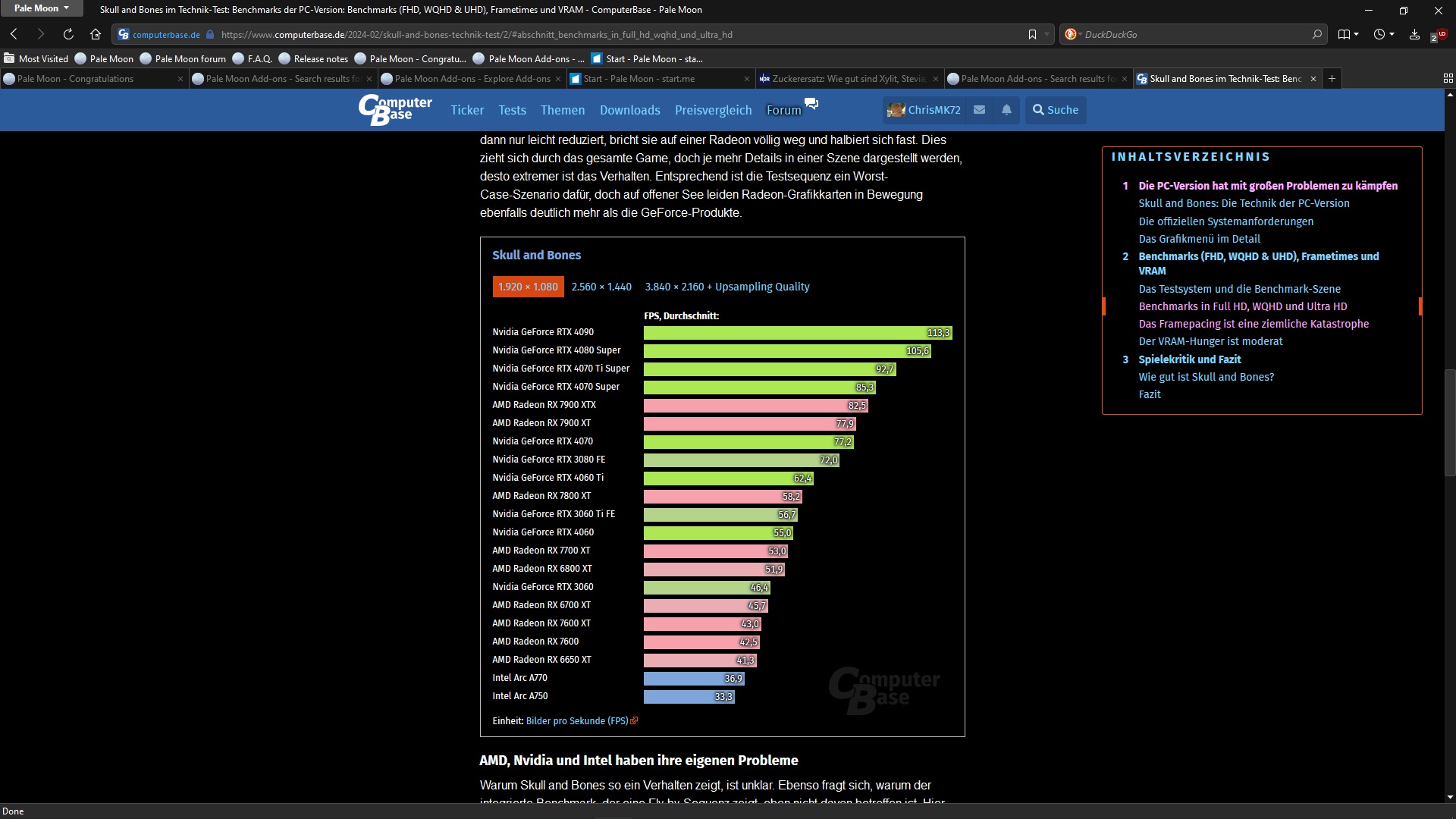Viewport: 1456px width, 819px height.
Task: Select 3.840 × 2.160 Upsampling Quality option
Action: 726,287
